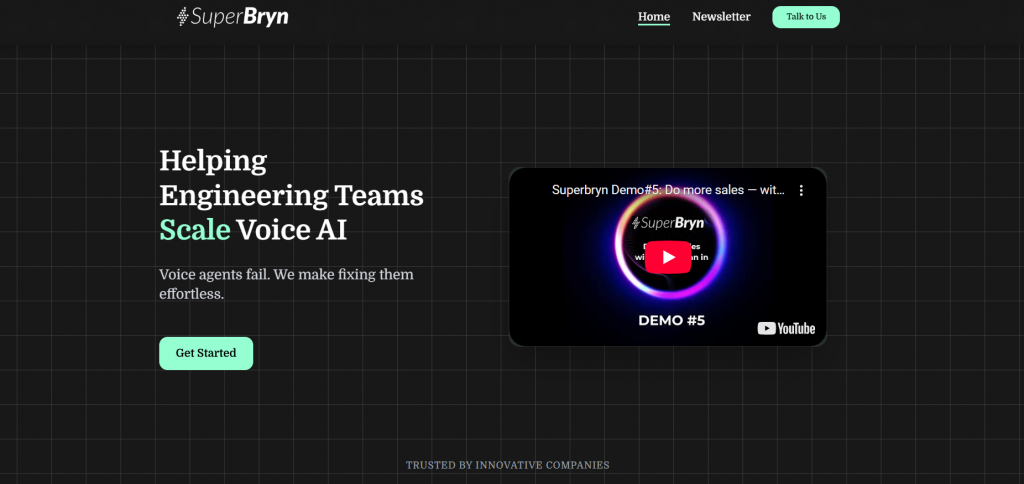Click the SuperBryn wordmark in the header

pyautogui.click(x=240, y=17)
